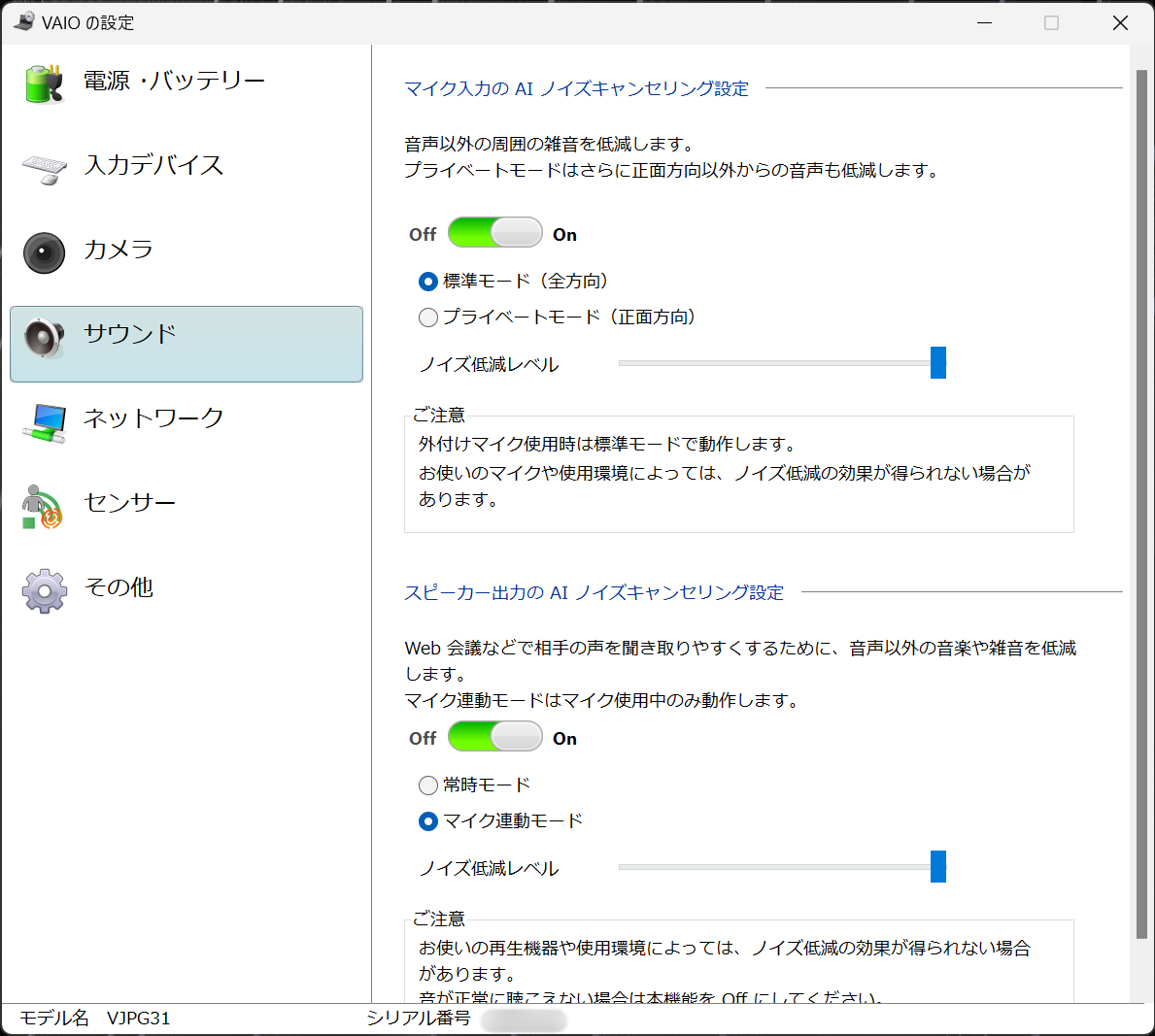This screenshot has height=1036, width=1155.
Task: Click the vertical scrollbar of settings pane
Action: coord(1141,504)
